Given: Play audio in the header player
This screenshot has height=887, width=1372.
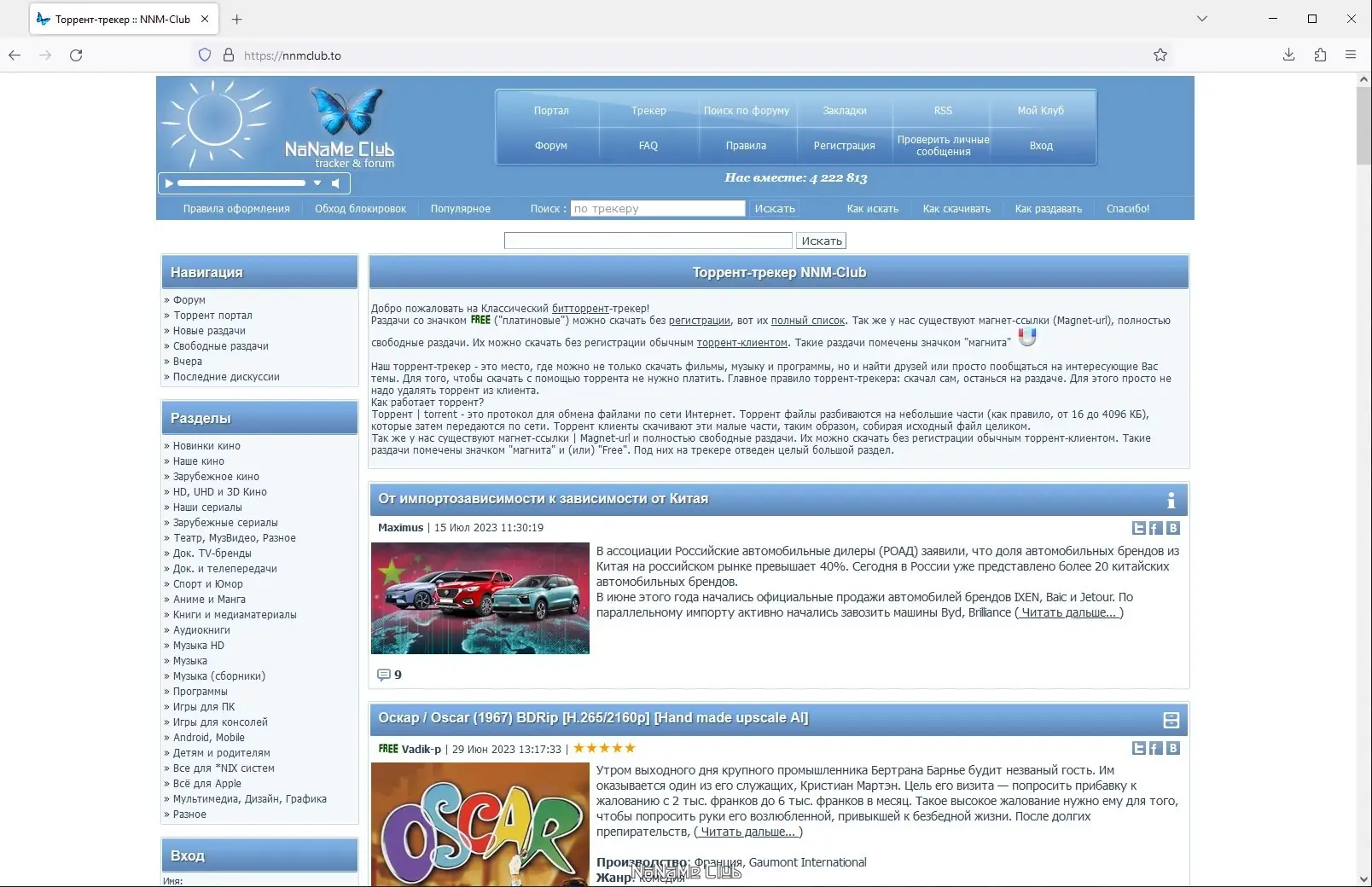Looking at the screenshot, I should click(169, 183).
